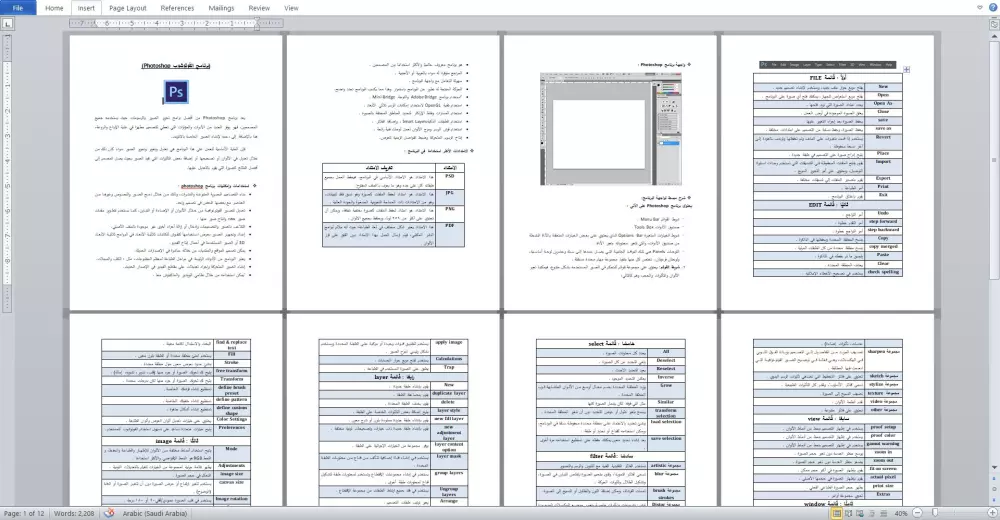Switch to Full Screen Reading view
This screenshot has height=520, width=1000.
coord(848,513)
